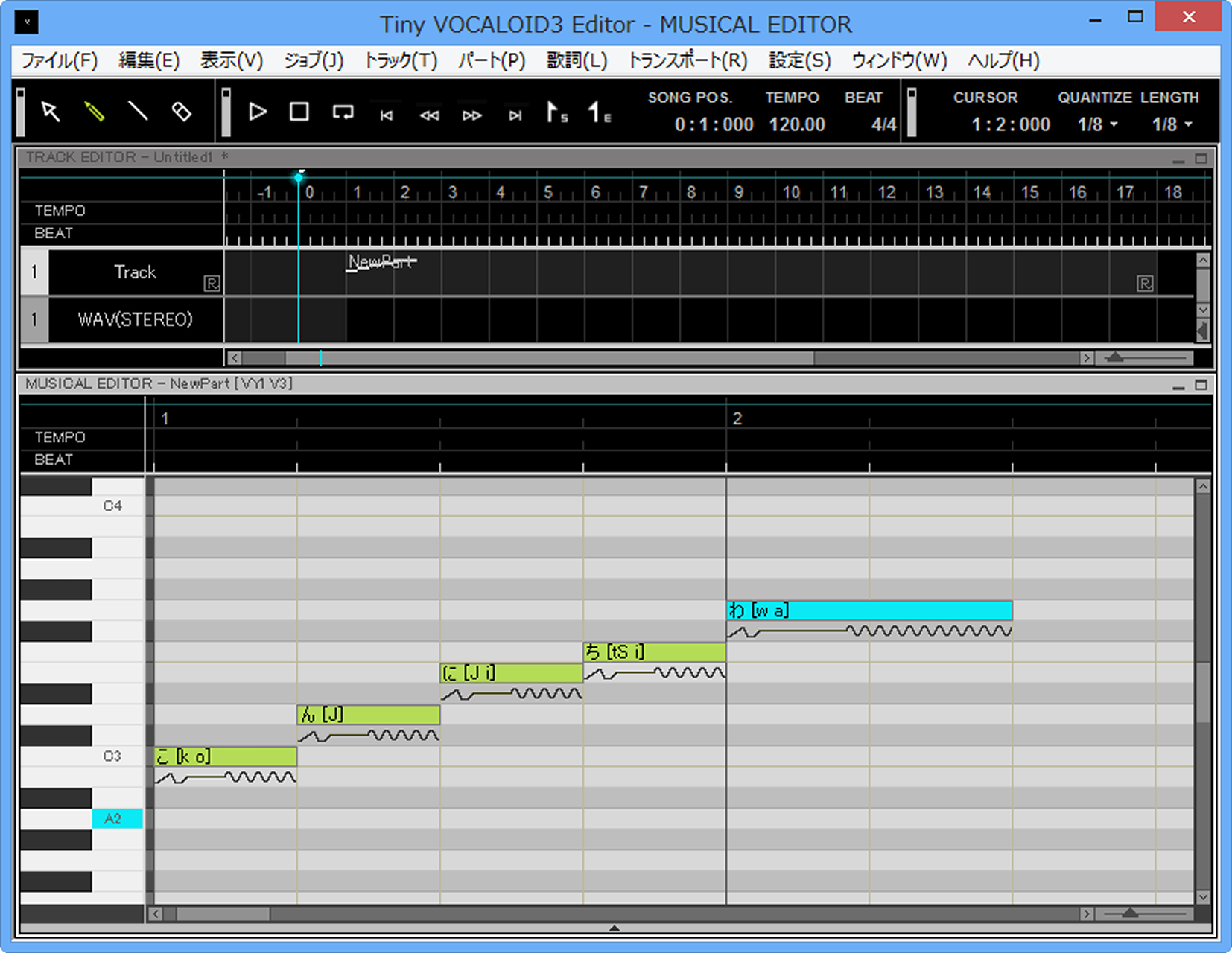Maximize the Track Editor panel
The image size is (1232, 953).
coord(1201,159)
